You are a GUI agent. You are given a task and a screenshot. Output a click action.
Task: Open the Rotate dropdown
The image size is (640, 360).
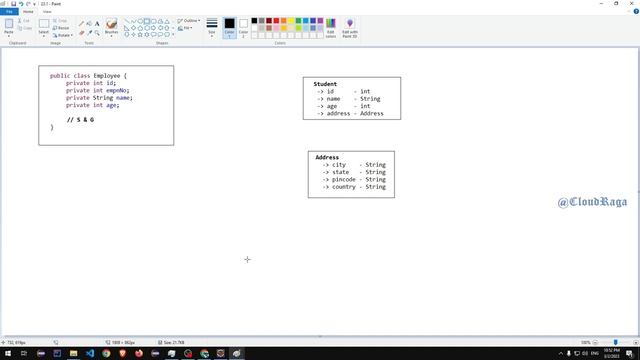(63, 35)
